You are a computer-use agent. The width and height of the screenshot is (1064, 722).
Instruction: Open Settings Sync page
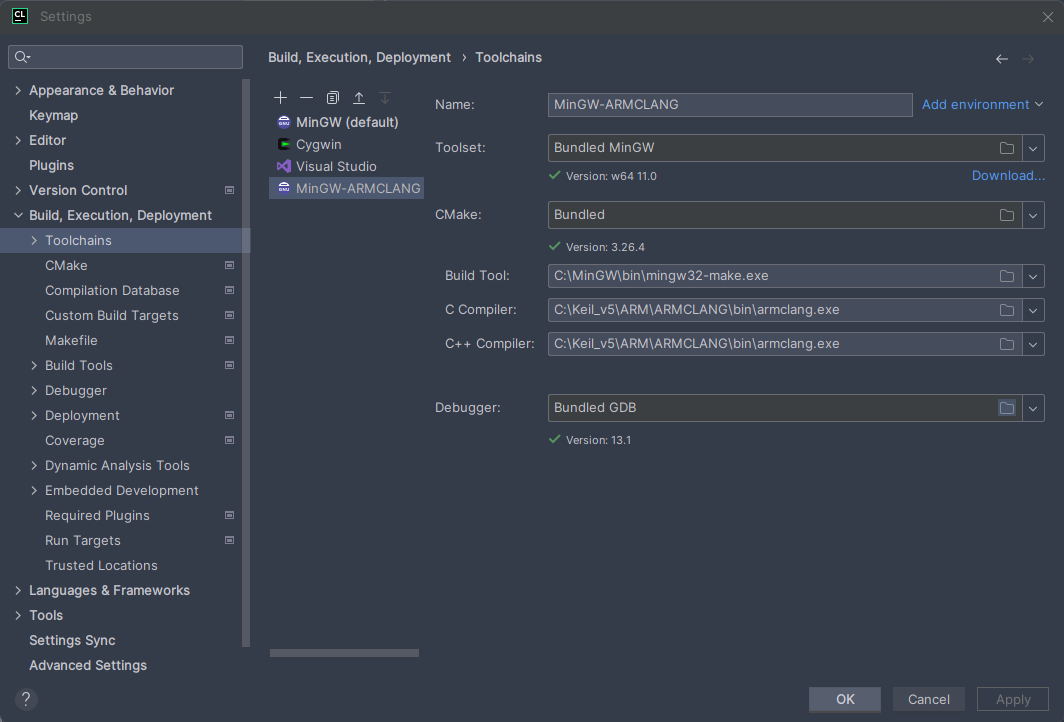[72, 641]
